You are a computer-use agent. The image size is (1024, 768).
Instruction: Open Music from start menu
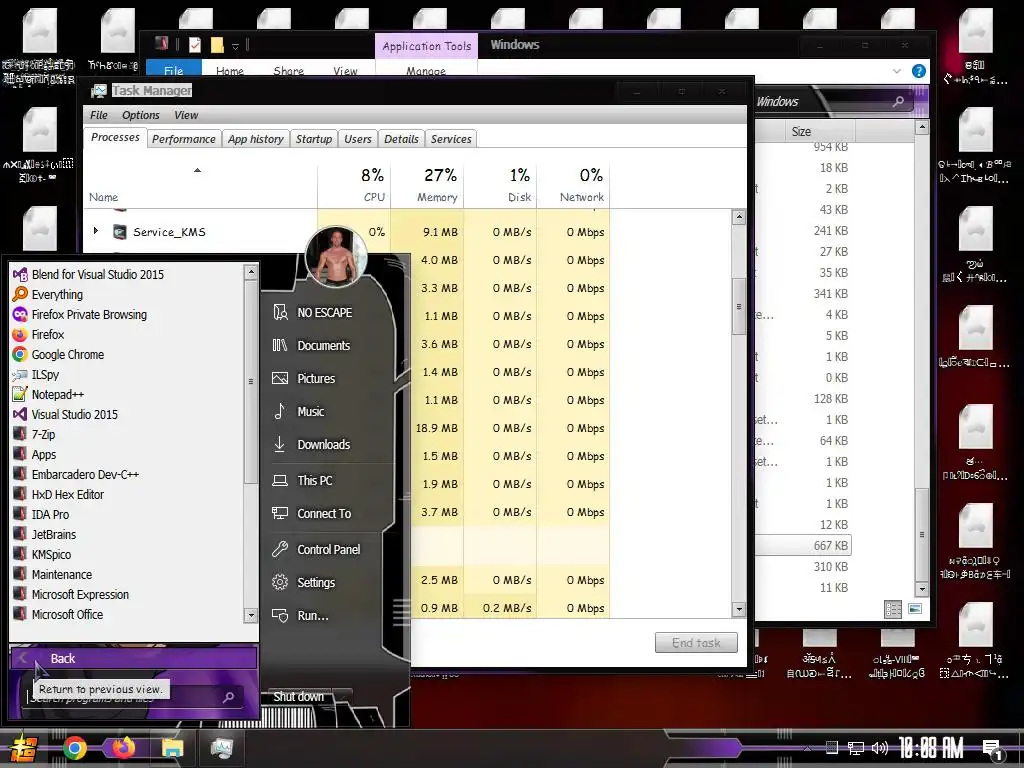(310, 411)
